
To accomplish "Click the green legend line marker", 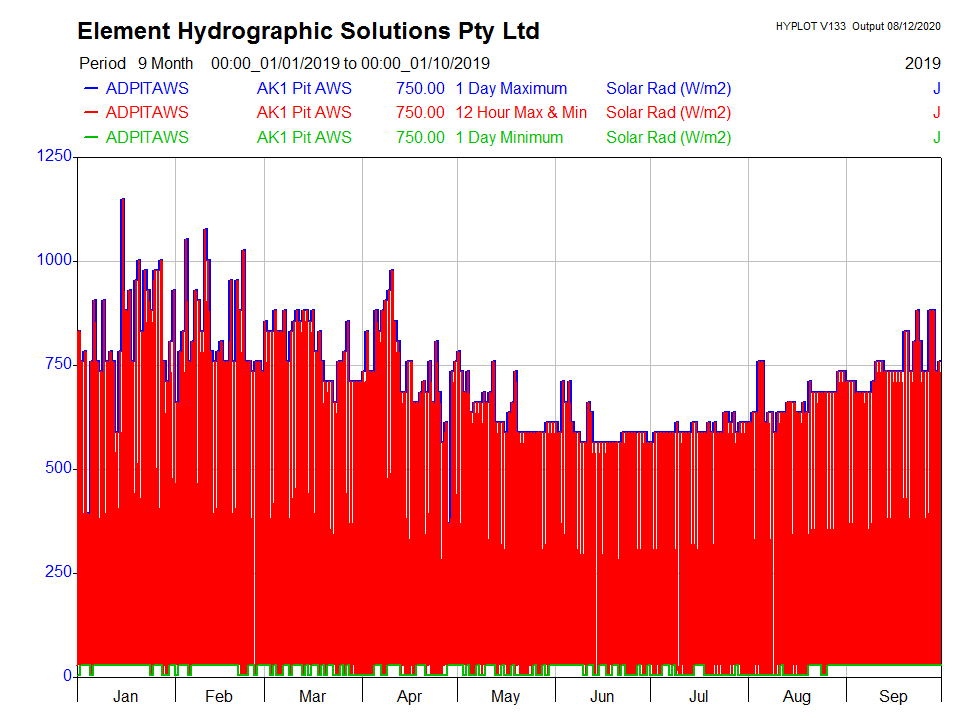I will (90, 138).
